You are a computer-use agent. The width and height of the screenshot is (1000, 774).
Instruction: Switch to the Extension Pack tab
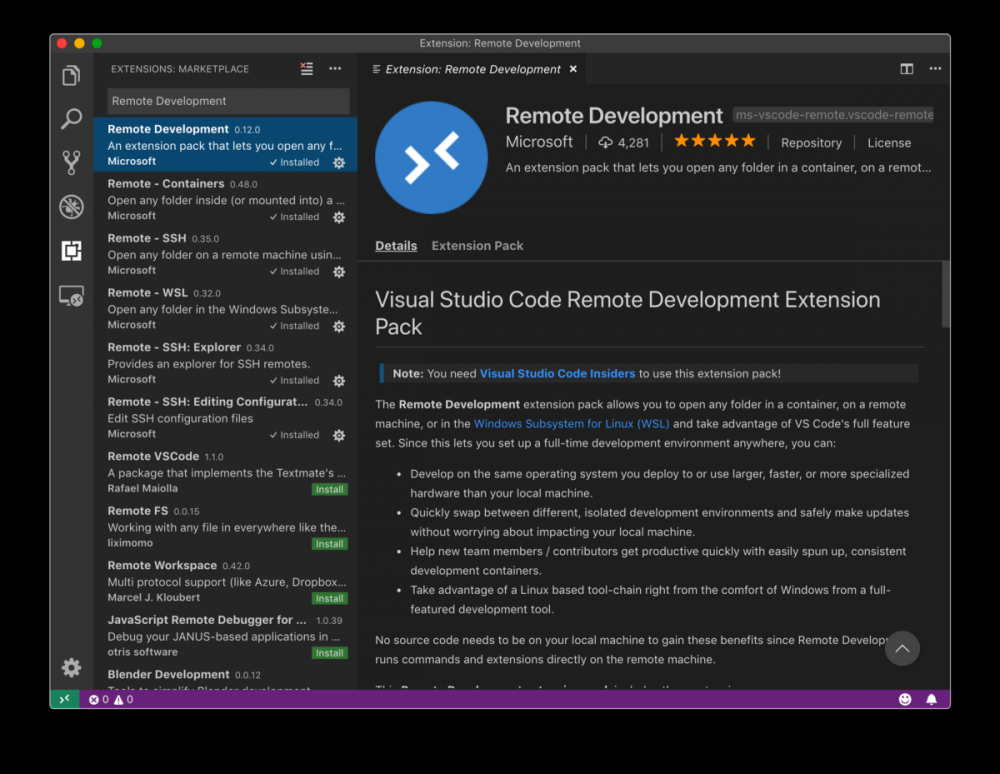477,245
